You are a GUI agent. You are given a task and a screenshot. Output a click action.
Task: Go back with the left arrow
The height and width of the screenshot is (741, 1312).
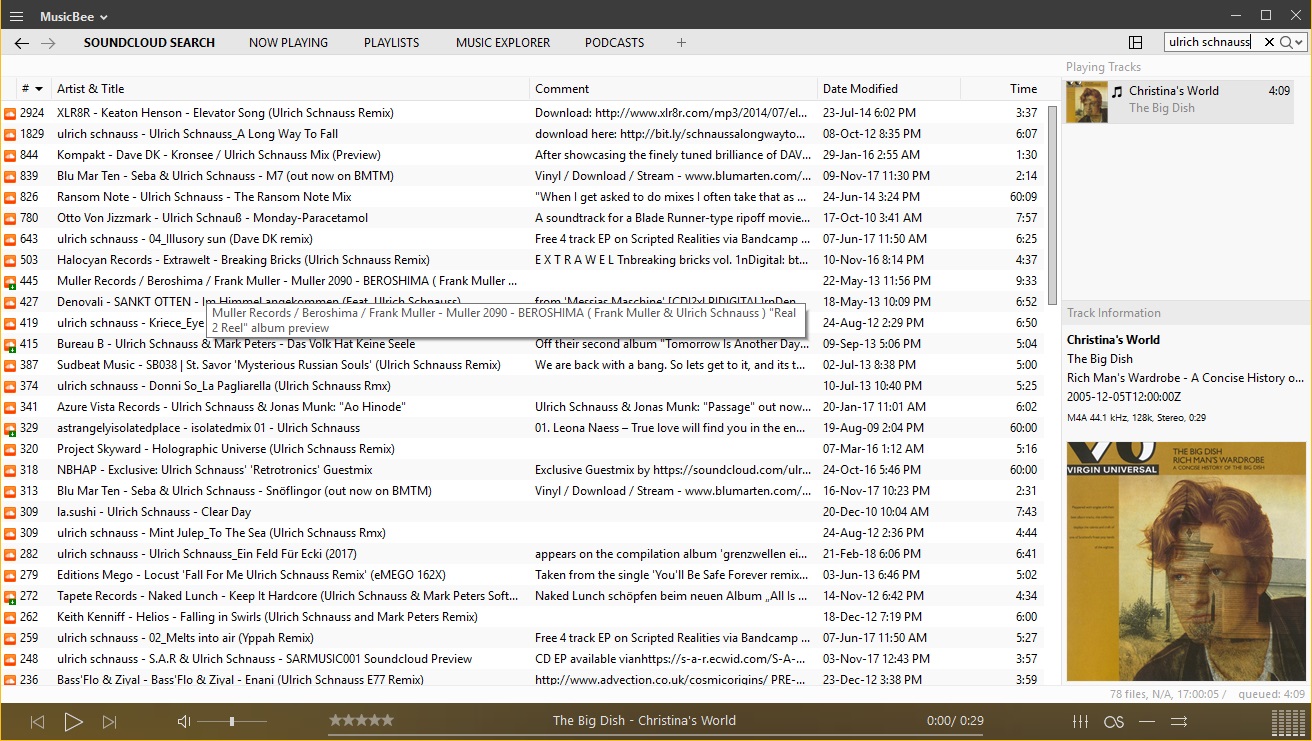pyautogui.click(x=22, y=43)
